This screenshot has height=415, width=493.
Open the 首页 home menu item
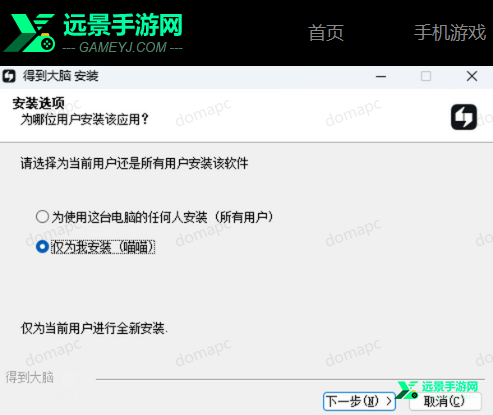click(x=326, y=33)
